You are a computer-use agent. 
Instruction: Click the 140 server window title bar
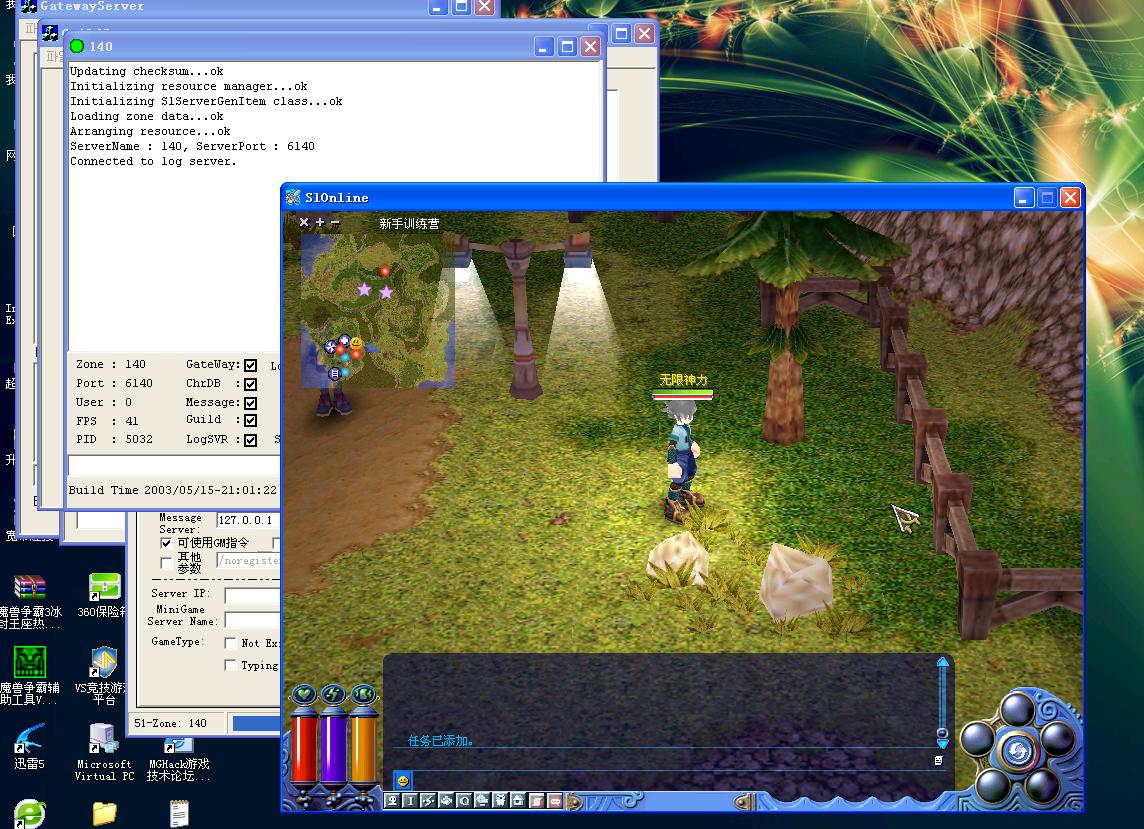[x=300, y=46]
